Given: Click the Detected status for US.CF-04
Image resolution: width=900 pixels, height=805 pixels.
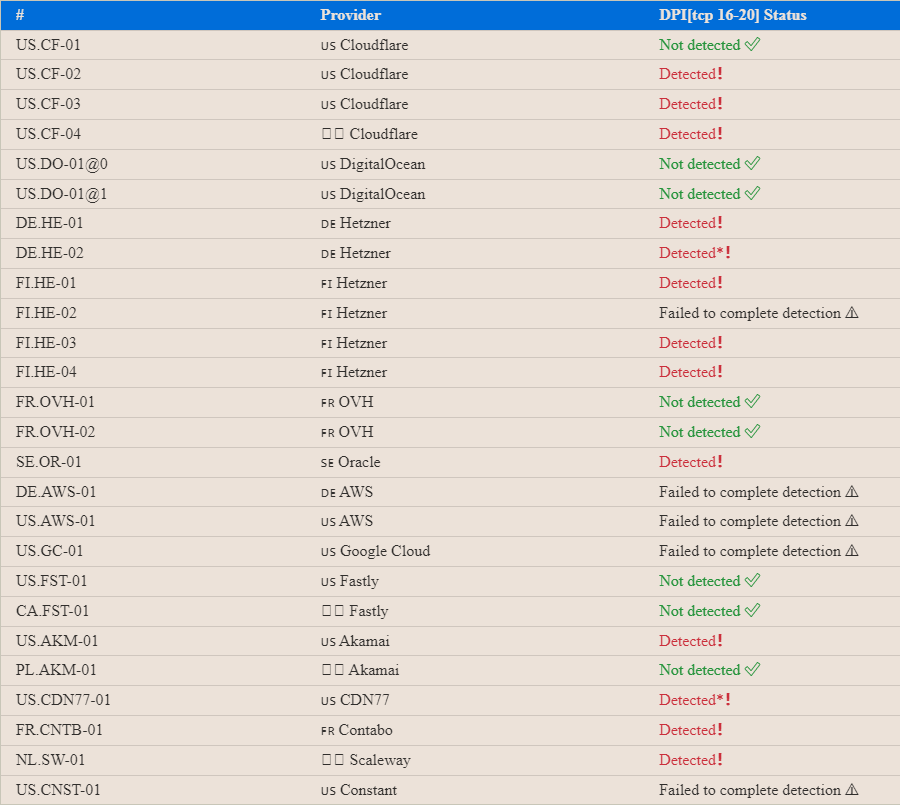Looking at the screenshot, I should (690, 134).
